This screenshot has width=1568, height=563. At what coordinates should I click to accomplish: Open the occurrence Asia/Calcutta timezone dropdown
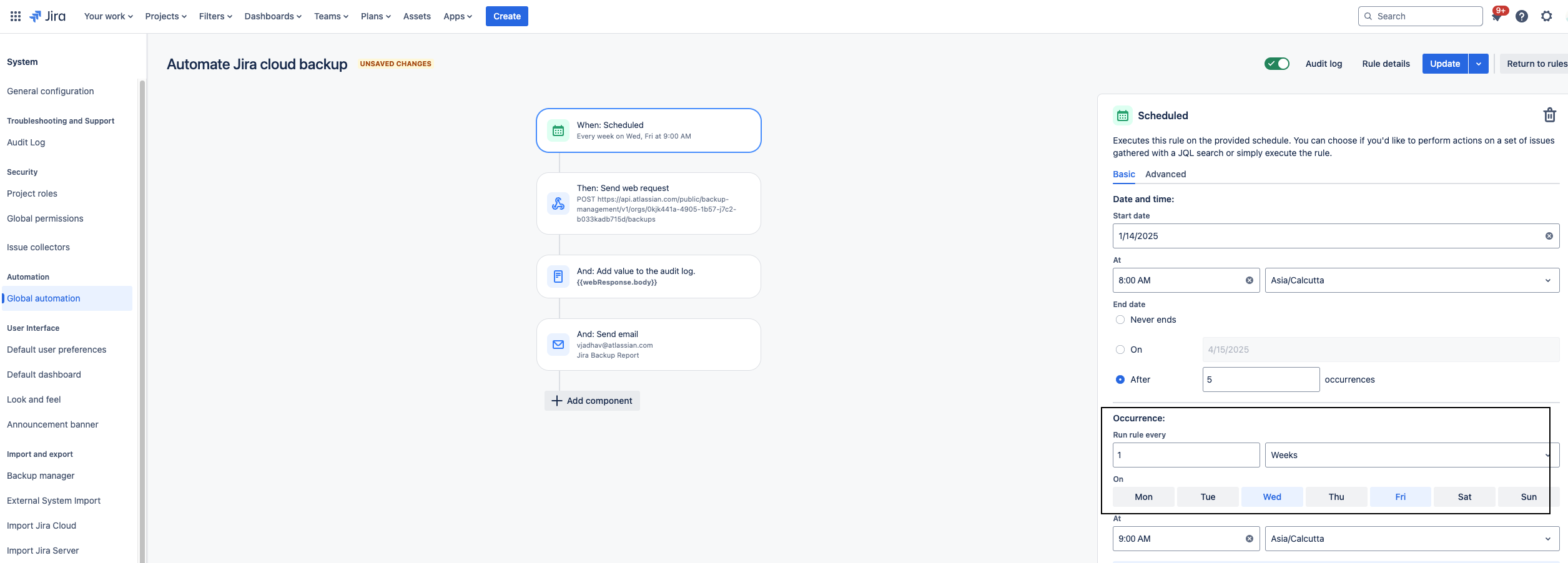(1412, 539)
